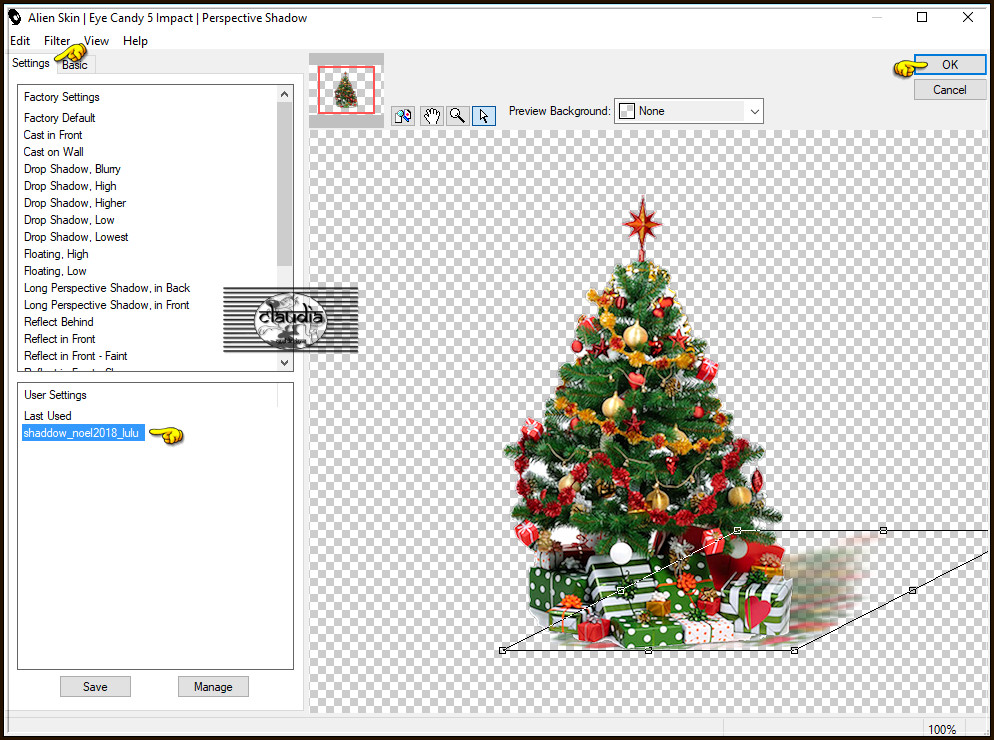Select Long Perspective Shadow, in Back preset
This screenshot has width=994, height=740.
(x=107, y=289)
